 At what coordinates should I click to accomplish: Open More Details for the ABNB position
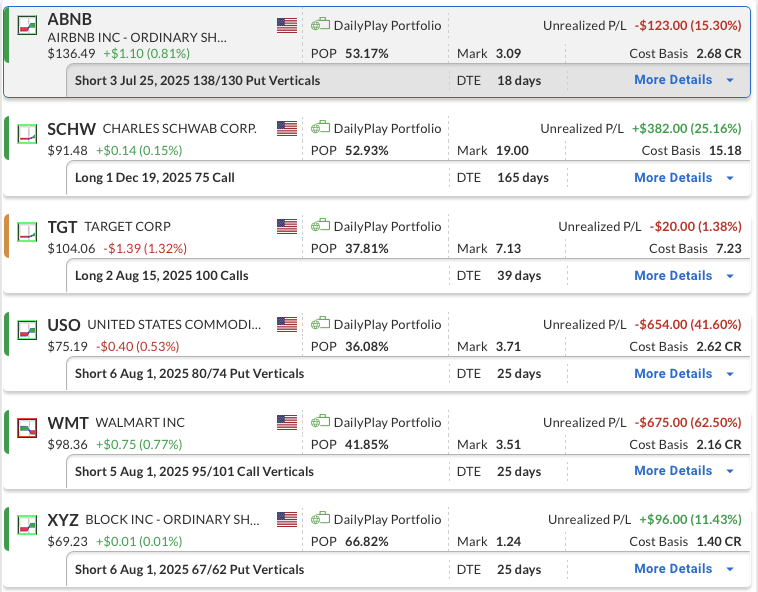click(673, 80)
